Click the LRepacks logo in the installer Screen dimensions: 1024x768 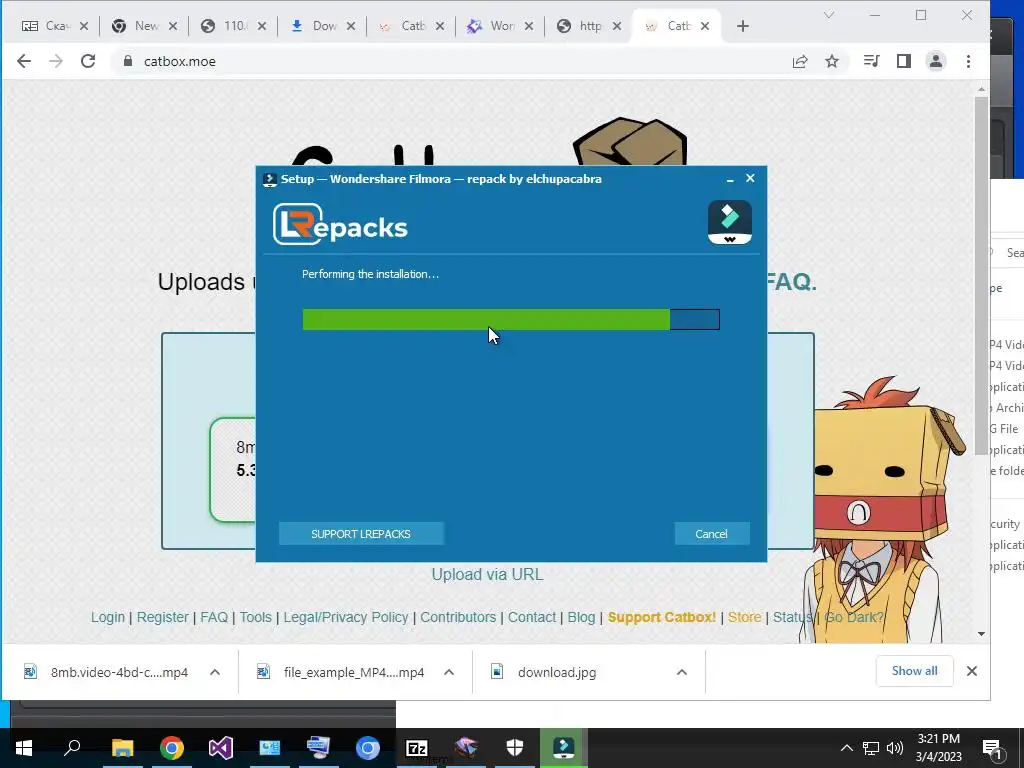pyautogui.click(x=340, y=224)
